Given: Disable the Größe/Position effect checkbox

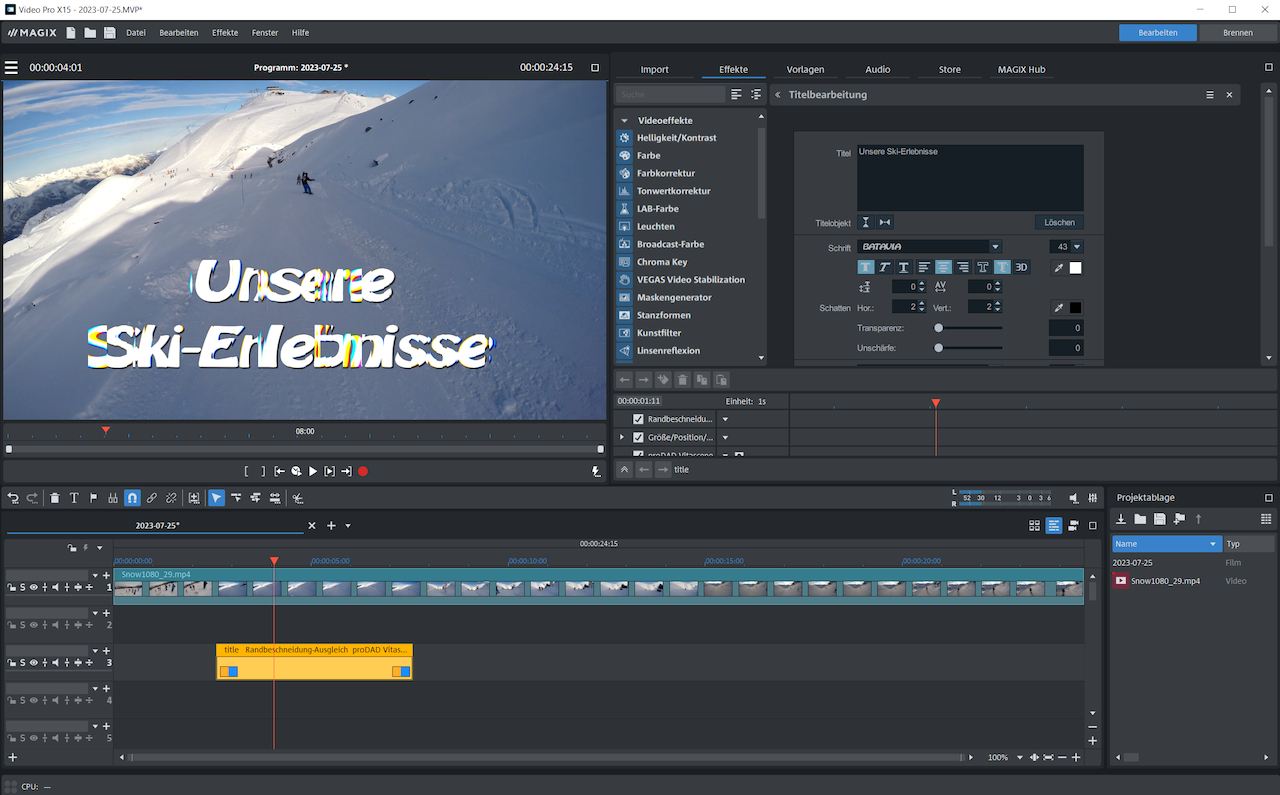Looking at the screenshot, I should (638, 437).
